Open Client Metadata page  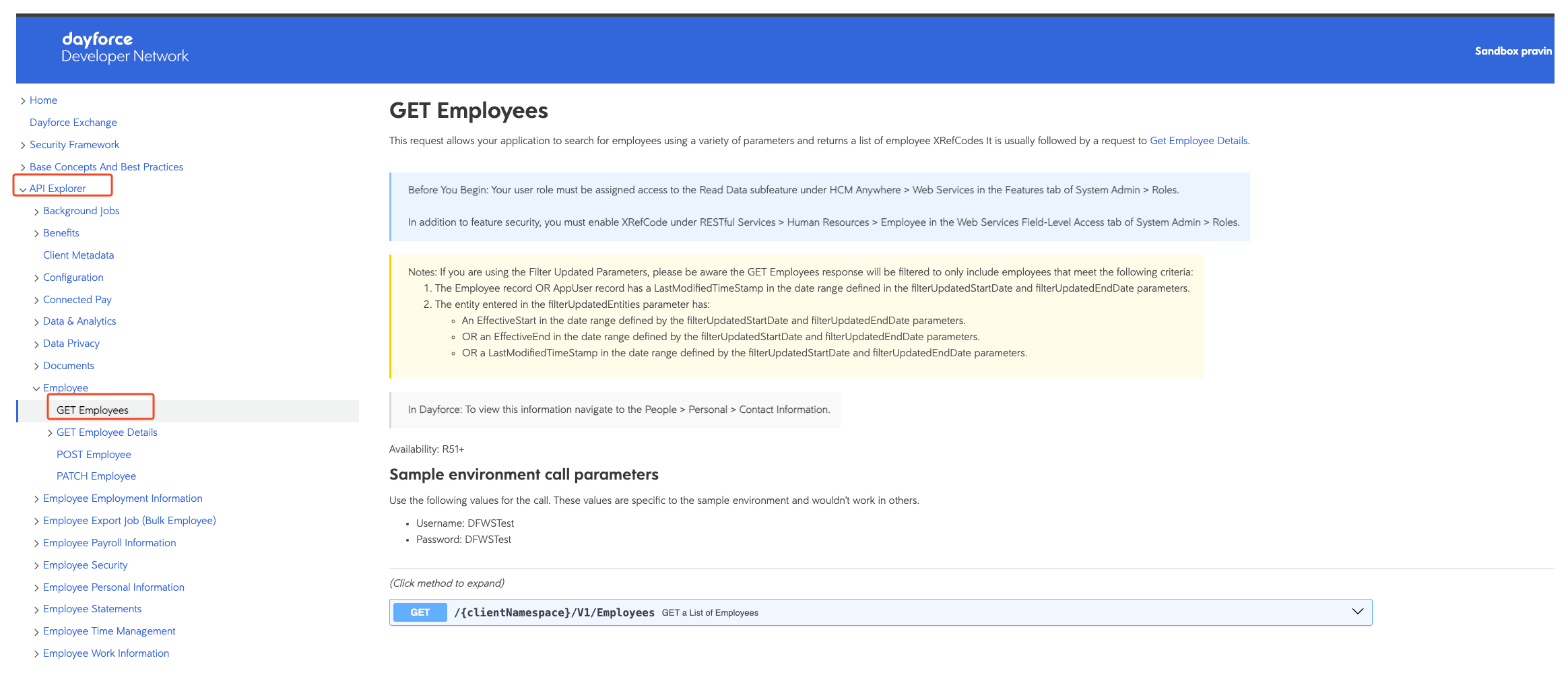click(78, 255)
